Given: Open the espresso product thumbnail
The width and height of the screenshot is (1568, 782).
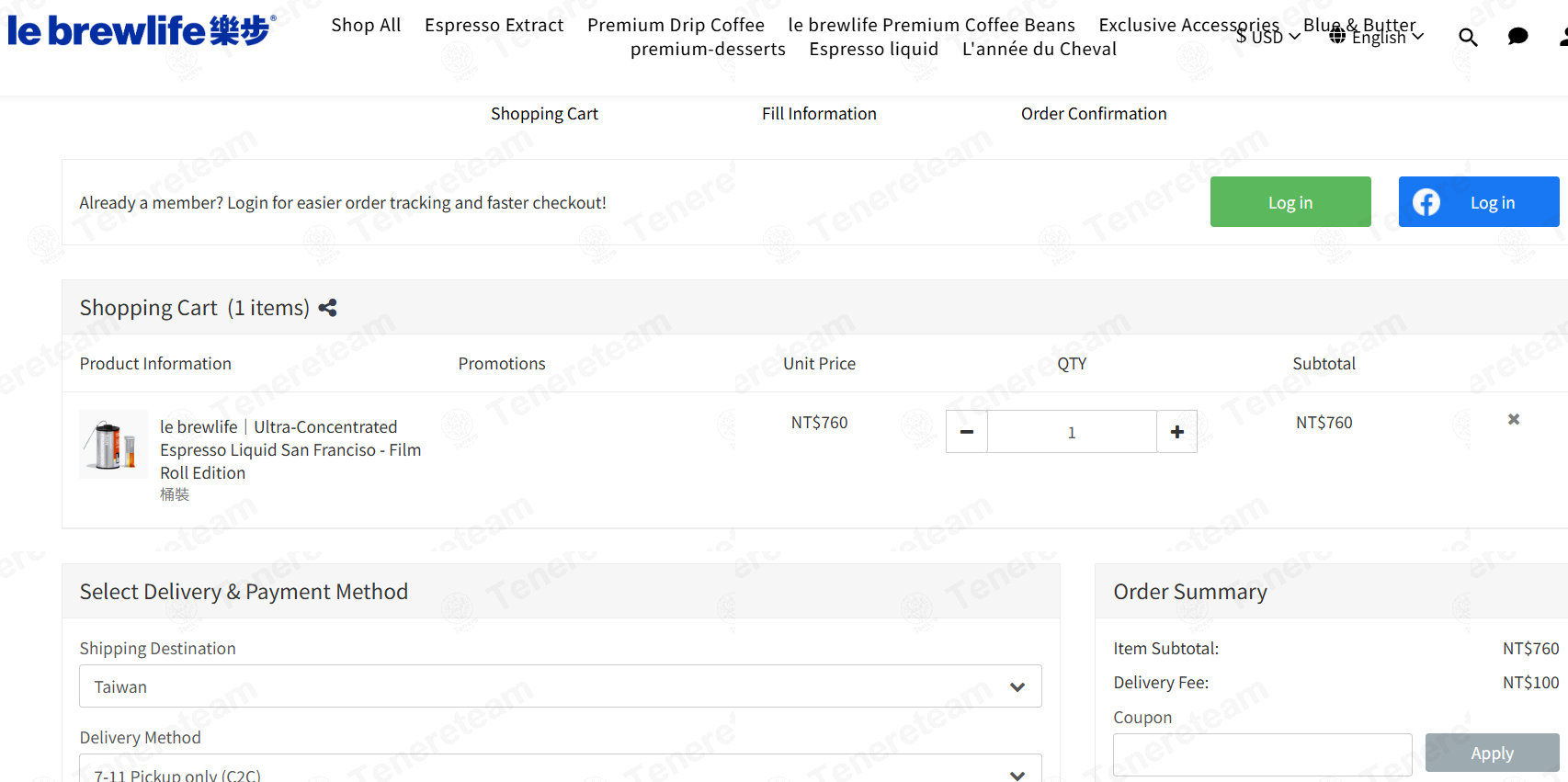Looking at the screenshot, I should (113, 445).
